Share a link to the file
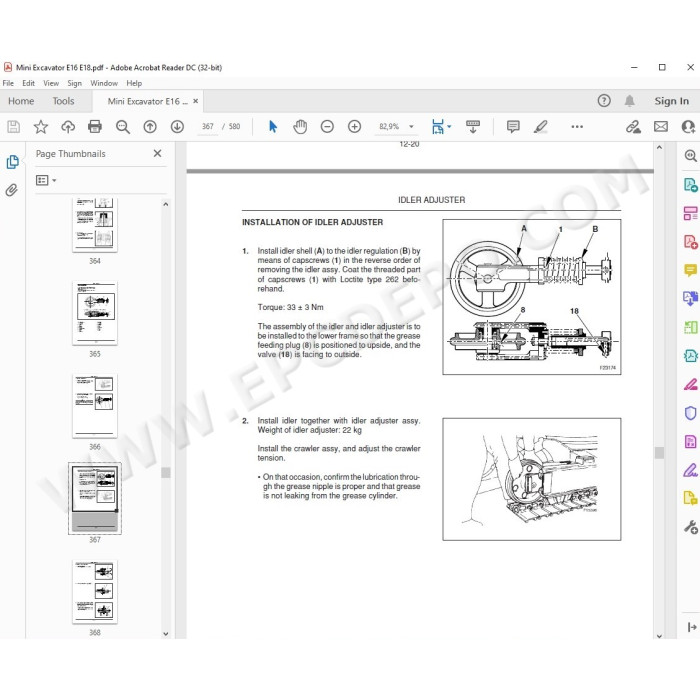700x700 pixels. (633, 127)
